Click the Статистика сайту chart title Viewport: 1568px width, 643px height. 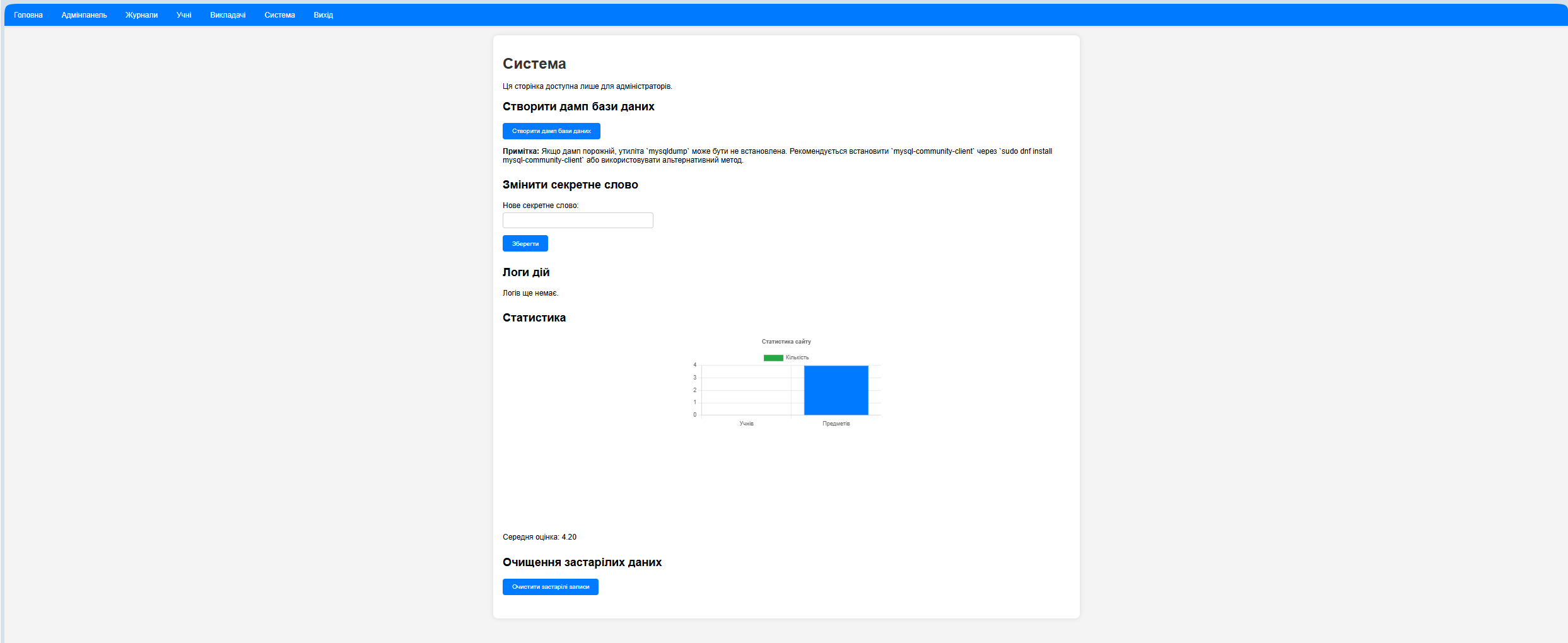786,342
